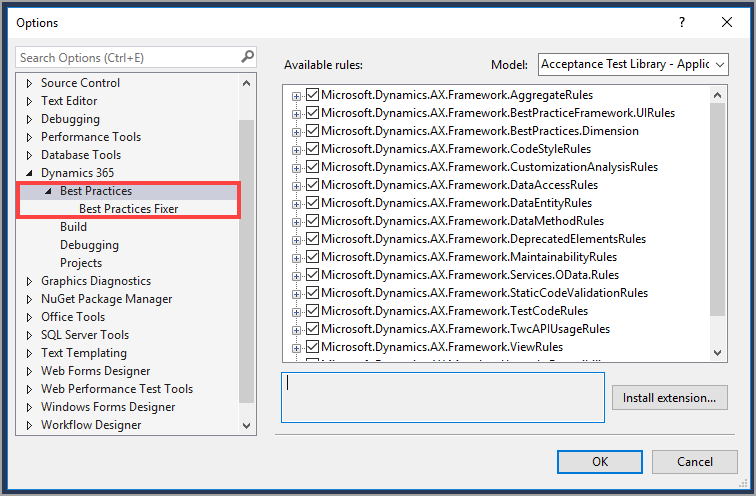Expand the Workflow Designer node arrow
Image resolution: width=756 pixels, height=496 pixels.
29,425
